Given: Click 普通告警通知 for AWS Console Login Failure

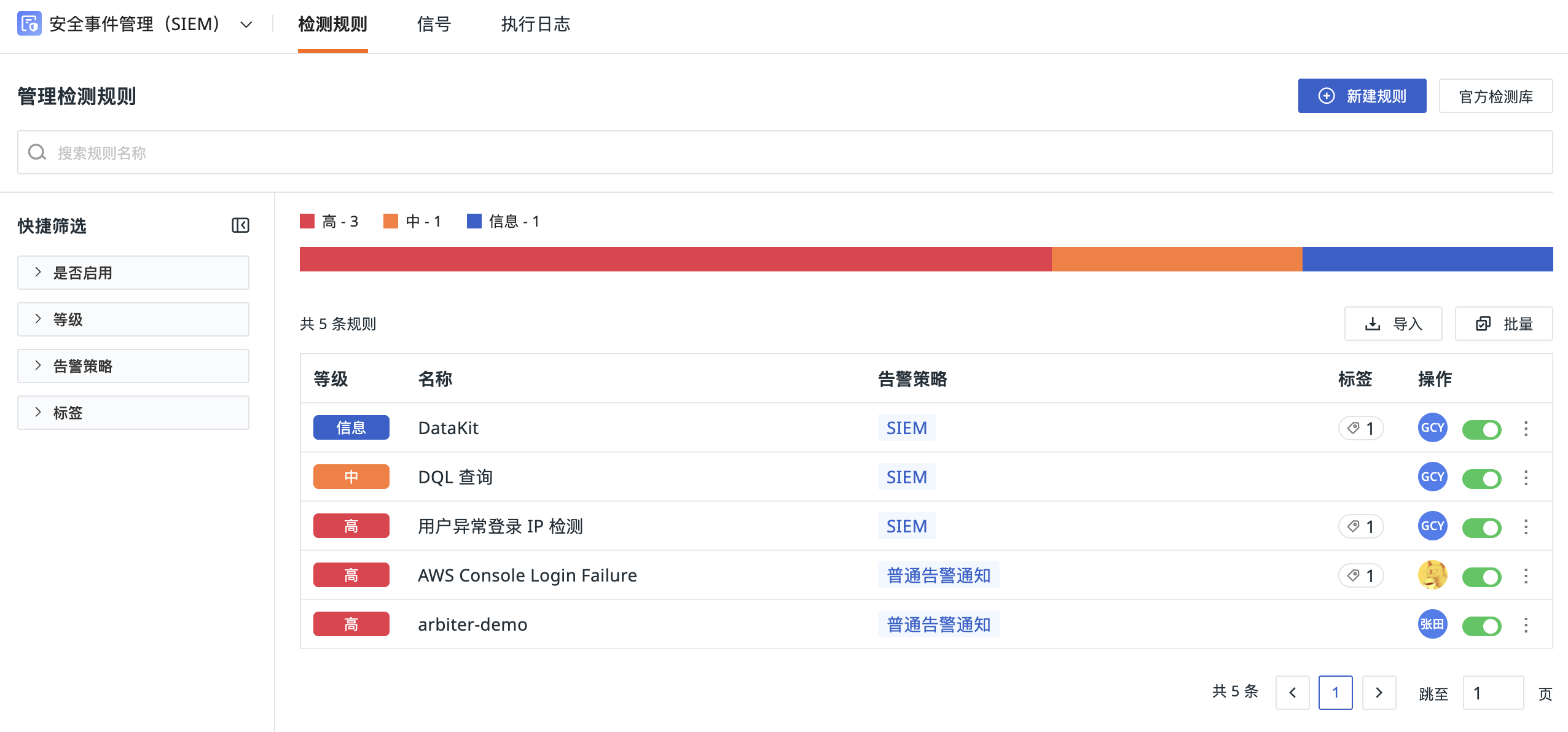Looking at the screenshot, I should tap(939, 575).
